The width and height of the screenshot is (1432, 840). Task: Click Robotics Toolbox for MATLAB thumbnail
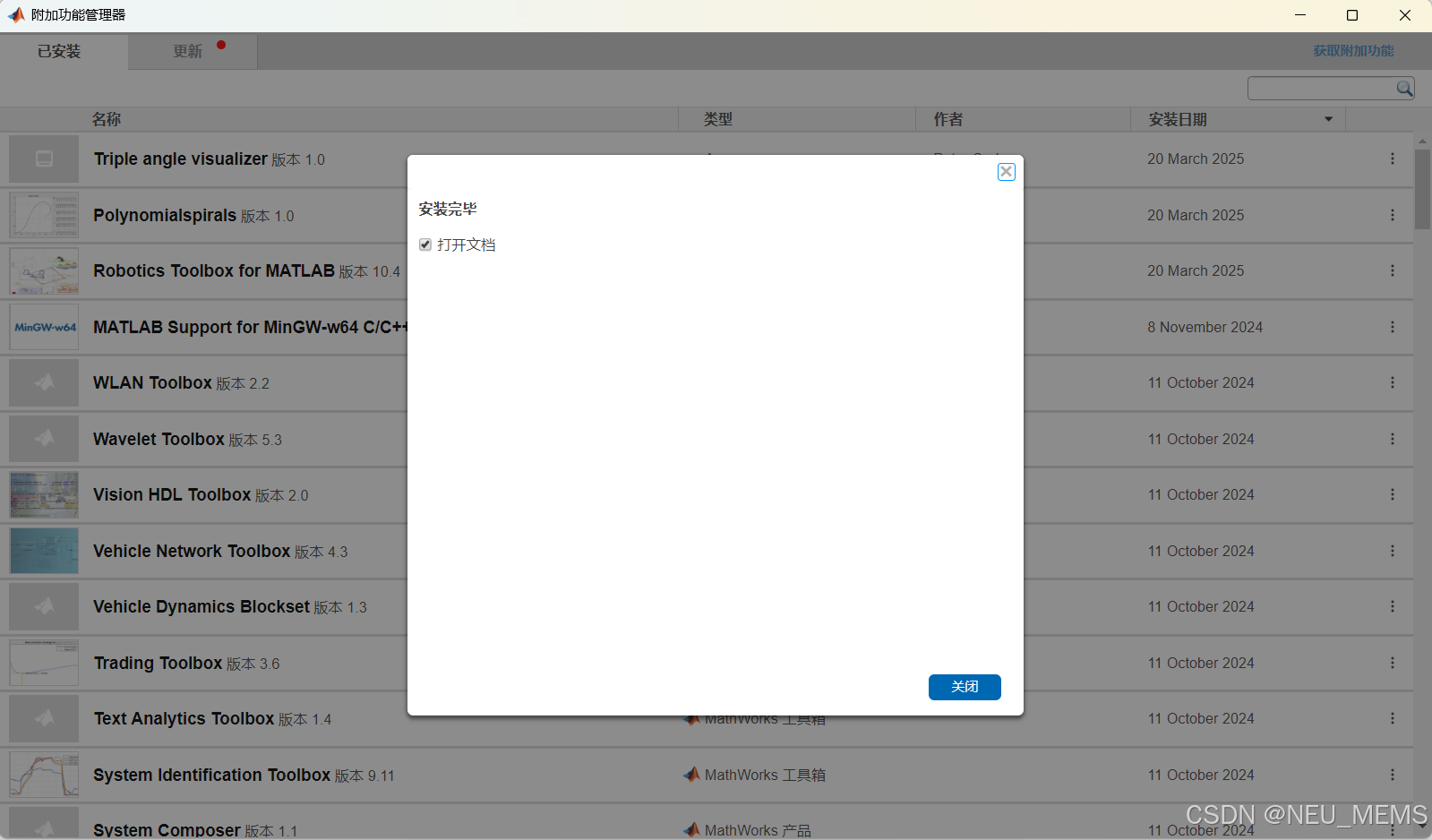pyautogui.click(x=44, y=270)
